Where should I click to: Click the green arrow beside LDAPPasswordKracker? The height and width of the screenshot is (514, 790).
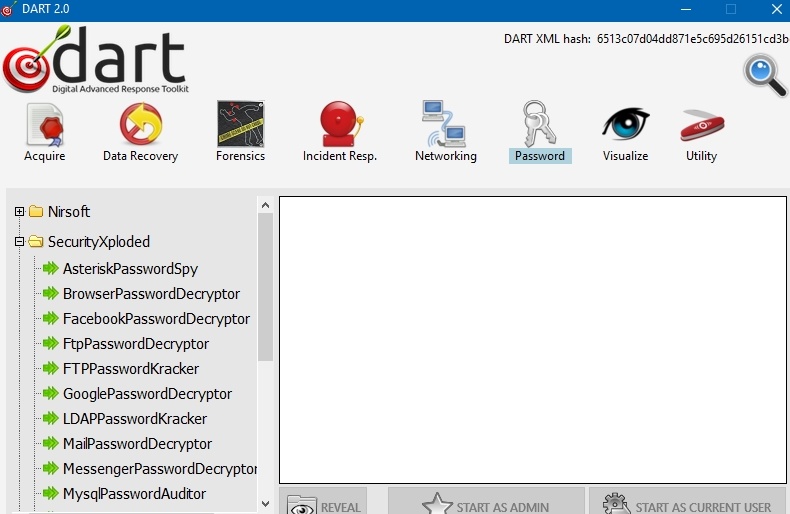click(x=50, y=418)
